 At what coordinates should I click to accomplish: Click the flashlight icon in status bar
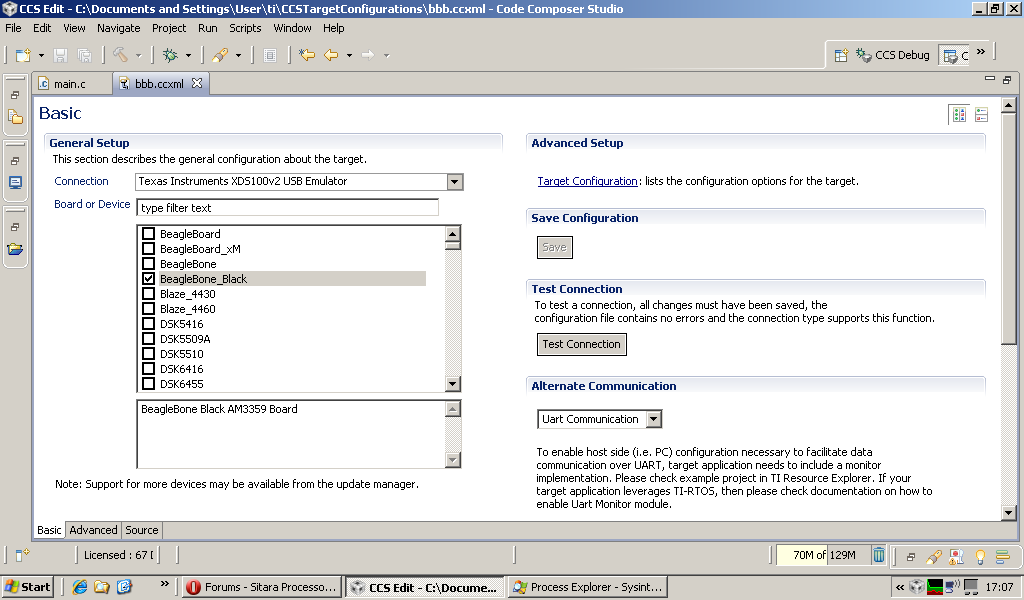pos(933,556)
